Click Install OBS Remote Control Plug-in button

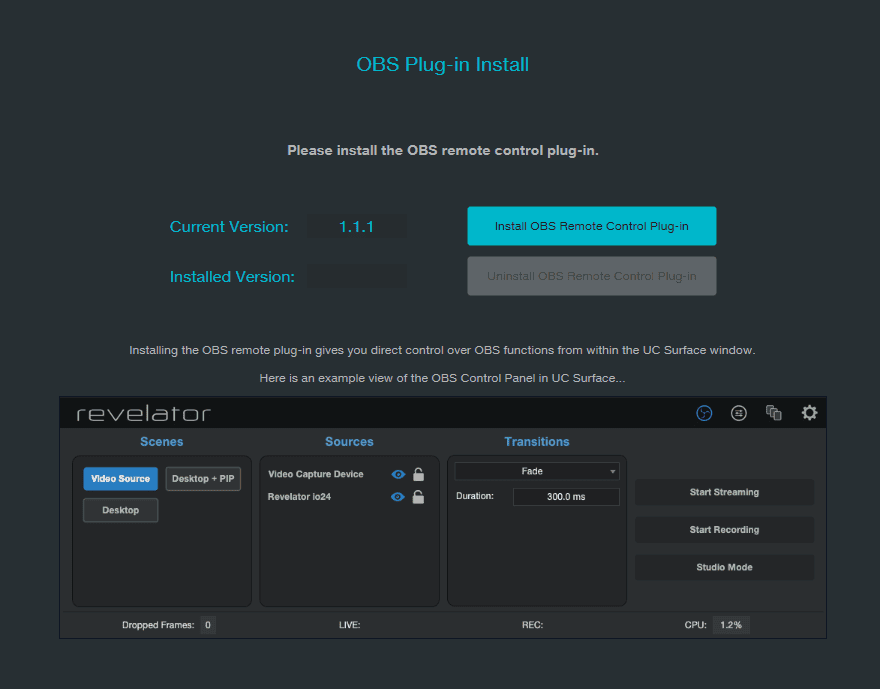pyautogui.click(x=592, y=226)
